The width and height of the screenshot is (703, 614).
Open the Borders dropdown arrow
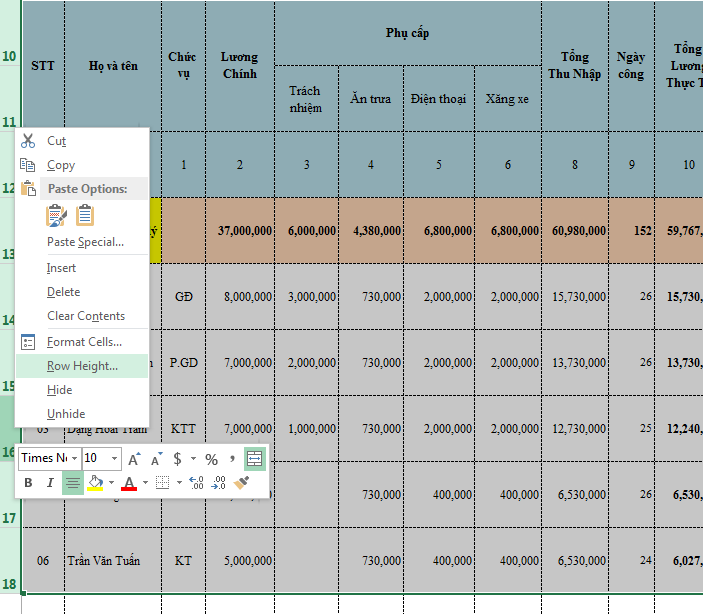point(178,483)
